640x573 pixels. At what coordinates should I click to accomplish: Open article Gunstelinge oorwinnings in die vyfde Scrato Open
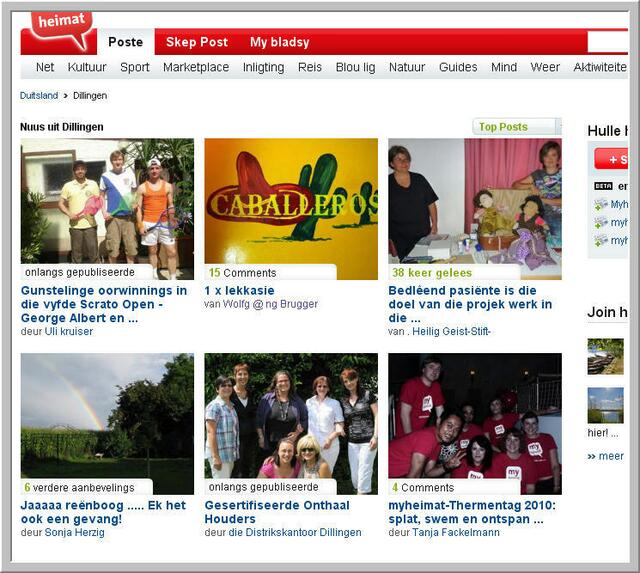(x=104, y=304)
